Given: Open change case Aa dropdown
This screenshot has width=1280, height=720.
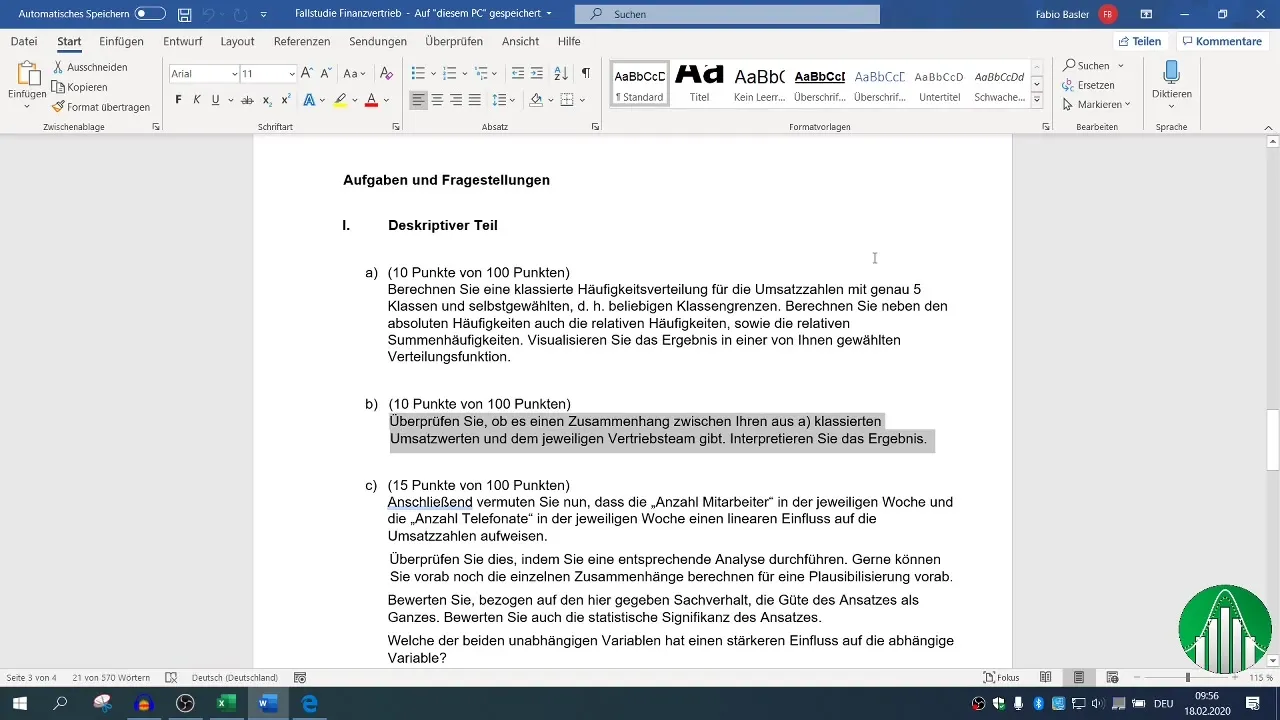Looking at the screenshot, I should (x=355, y=74).
